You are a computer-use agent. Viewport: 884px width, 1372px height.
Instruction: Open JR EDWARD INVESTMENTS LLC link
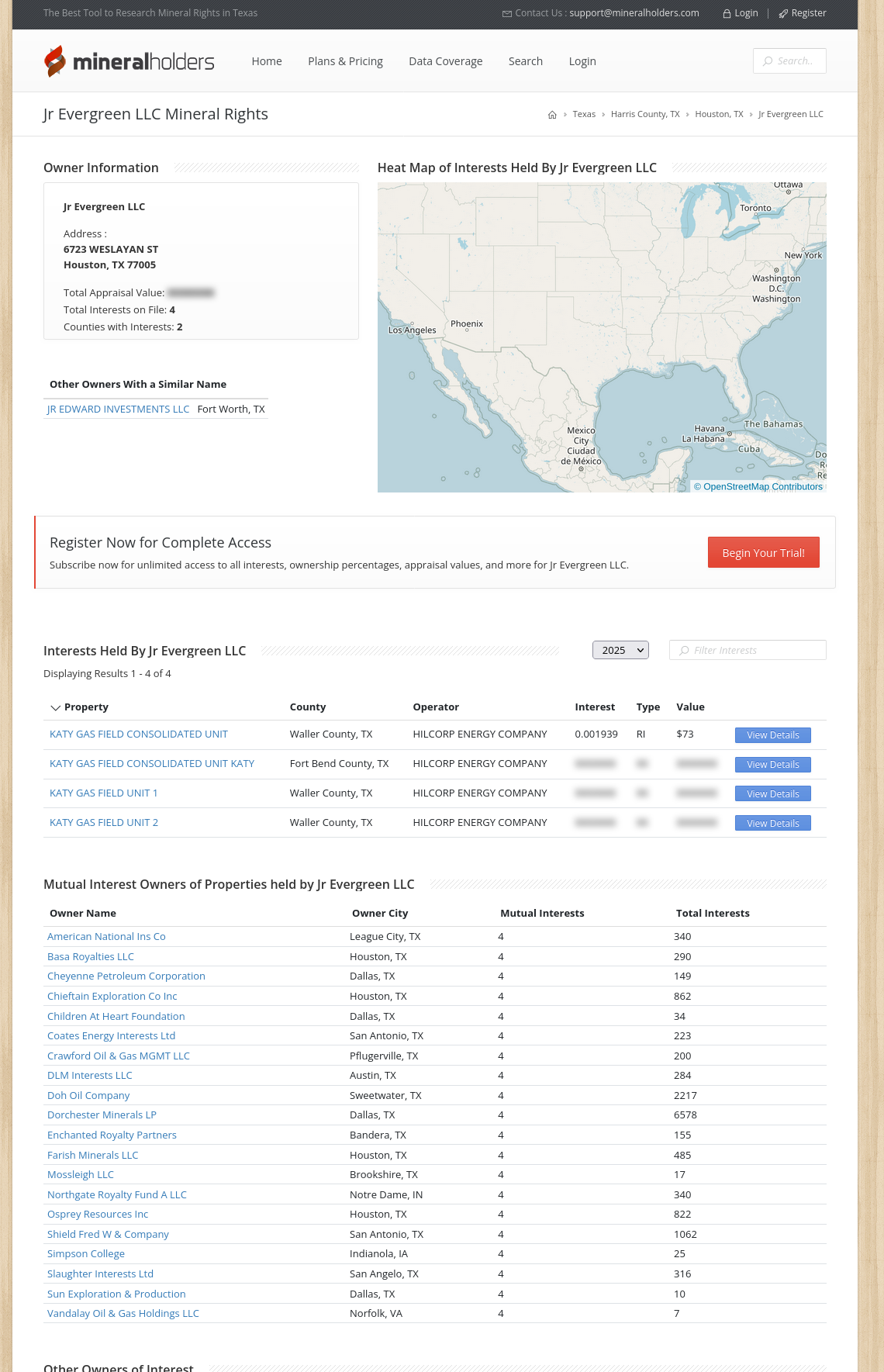(x=118, y=410)
